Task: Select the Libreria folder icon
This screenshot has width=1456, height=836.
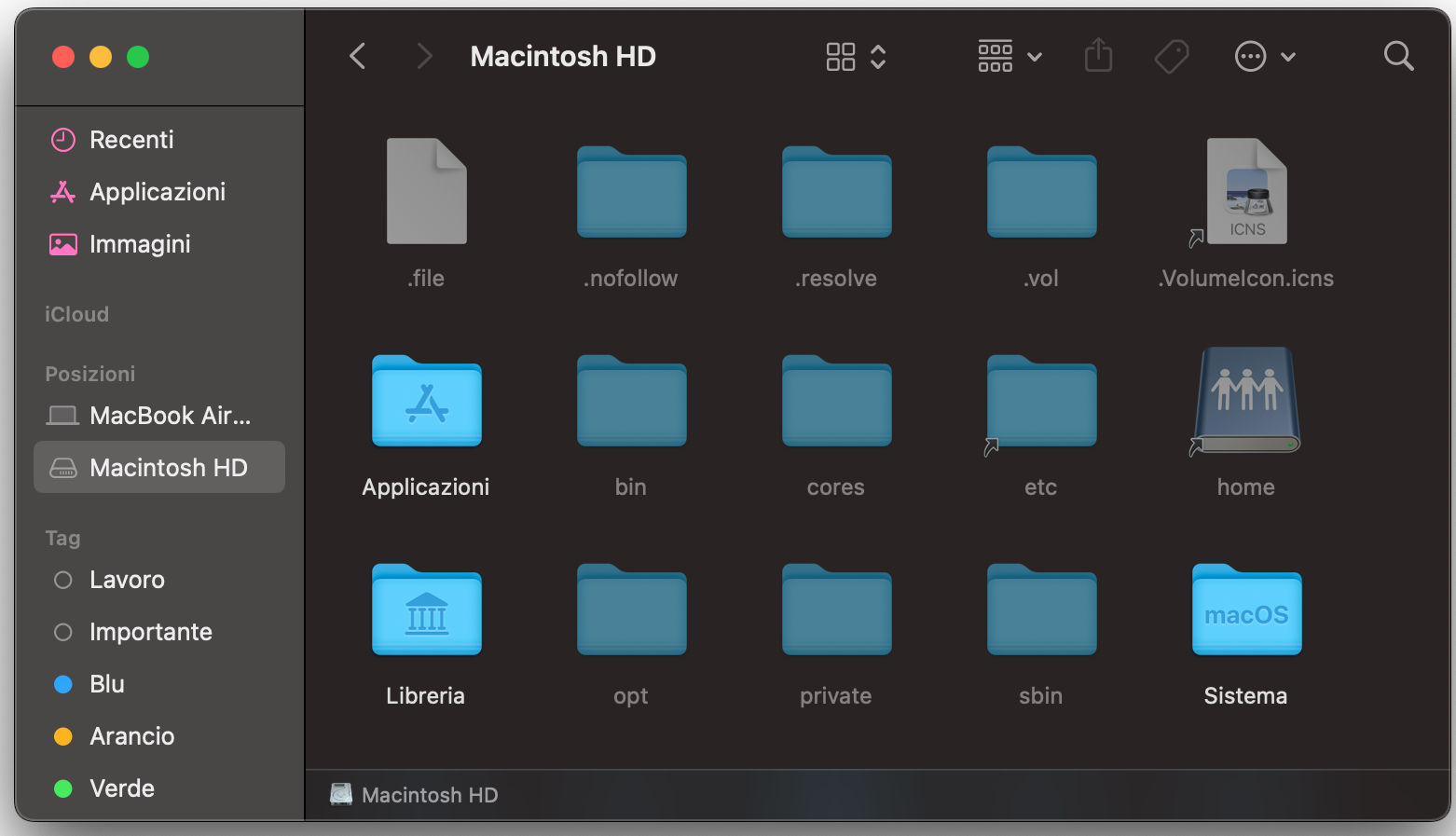Action: click(426, 611)
